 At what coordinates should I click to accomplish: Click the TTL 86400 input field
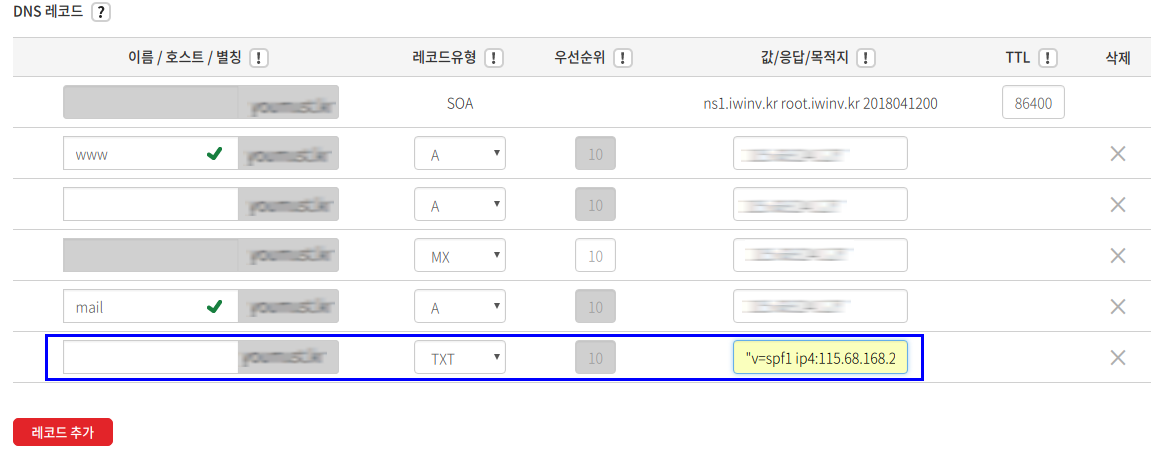tap(1033, 103)
